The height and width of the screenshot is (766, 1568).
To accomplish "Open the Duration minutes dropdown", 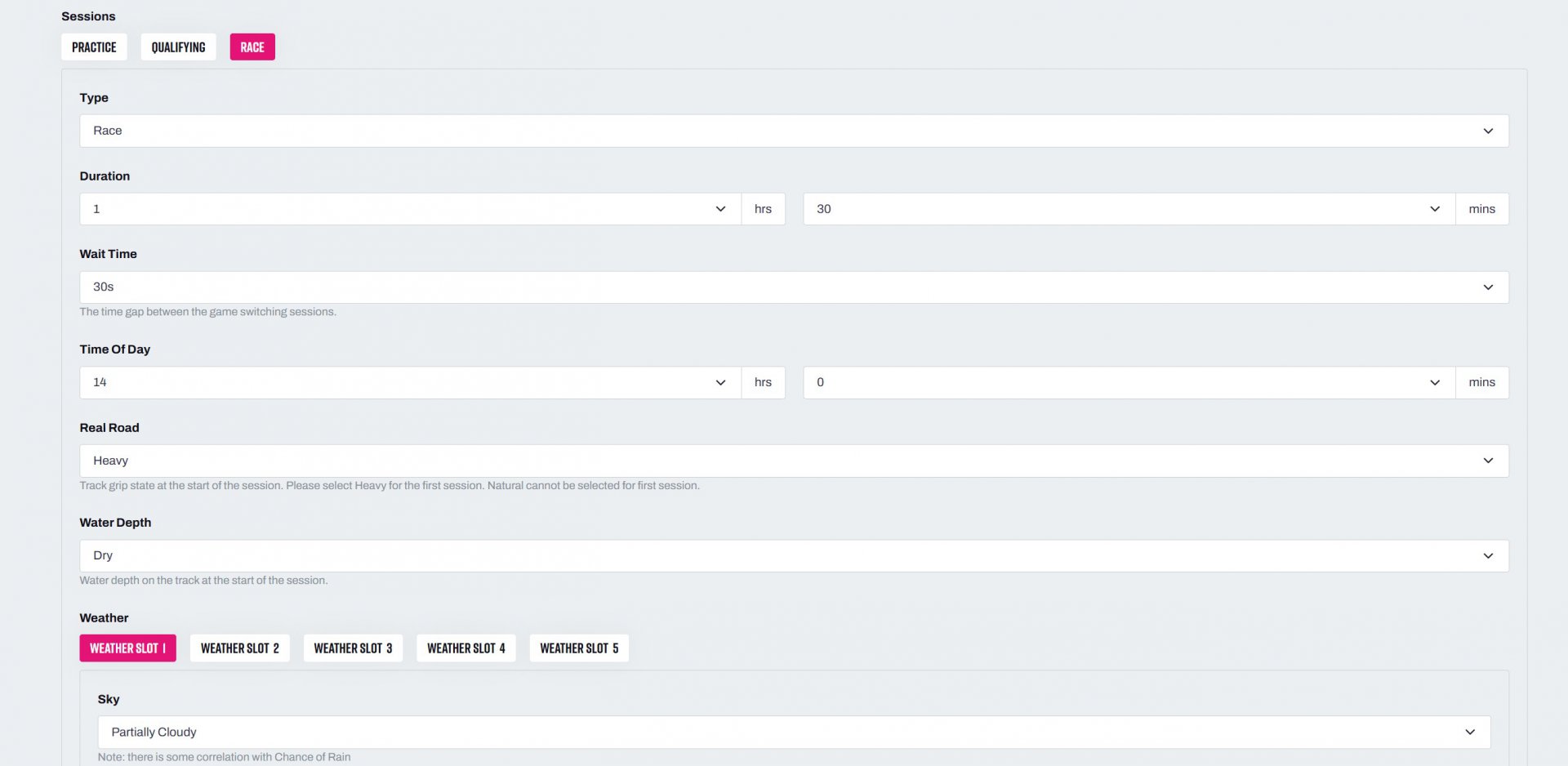I will pyautogui.click(x=1129, y=209).
